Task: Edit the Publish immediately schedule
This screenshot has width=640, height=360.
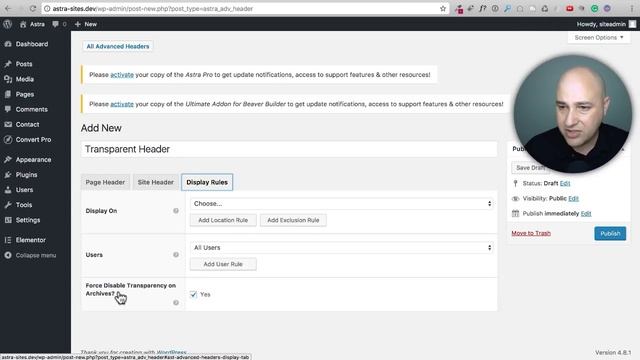Action: [586, 213]
